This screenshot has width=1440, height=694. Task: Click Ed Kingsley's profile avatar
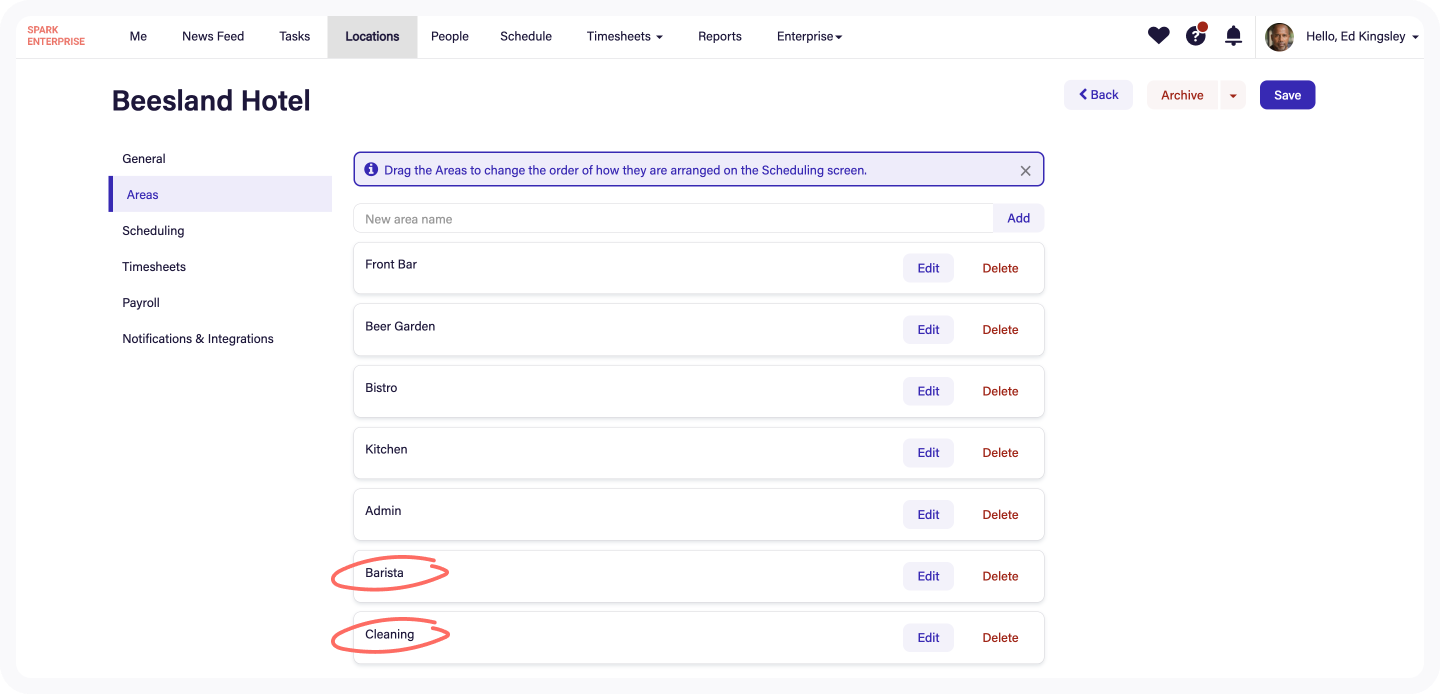click(x=1279, y=37)
